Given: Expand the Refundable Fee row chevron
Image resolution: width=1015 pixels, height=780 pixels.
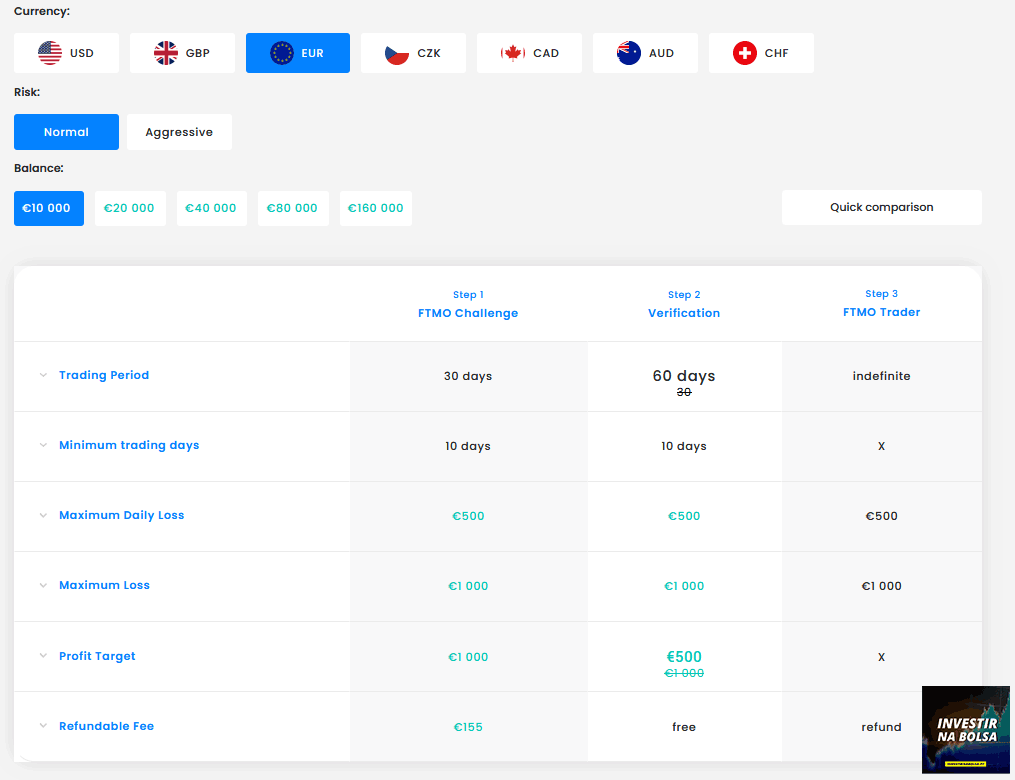Looking at the screenshot, I should [x=43, y=726].
